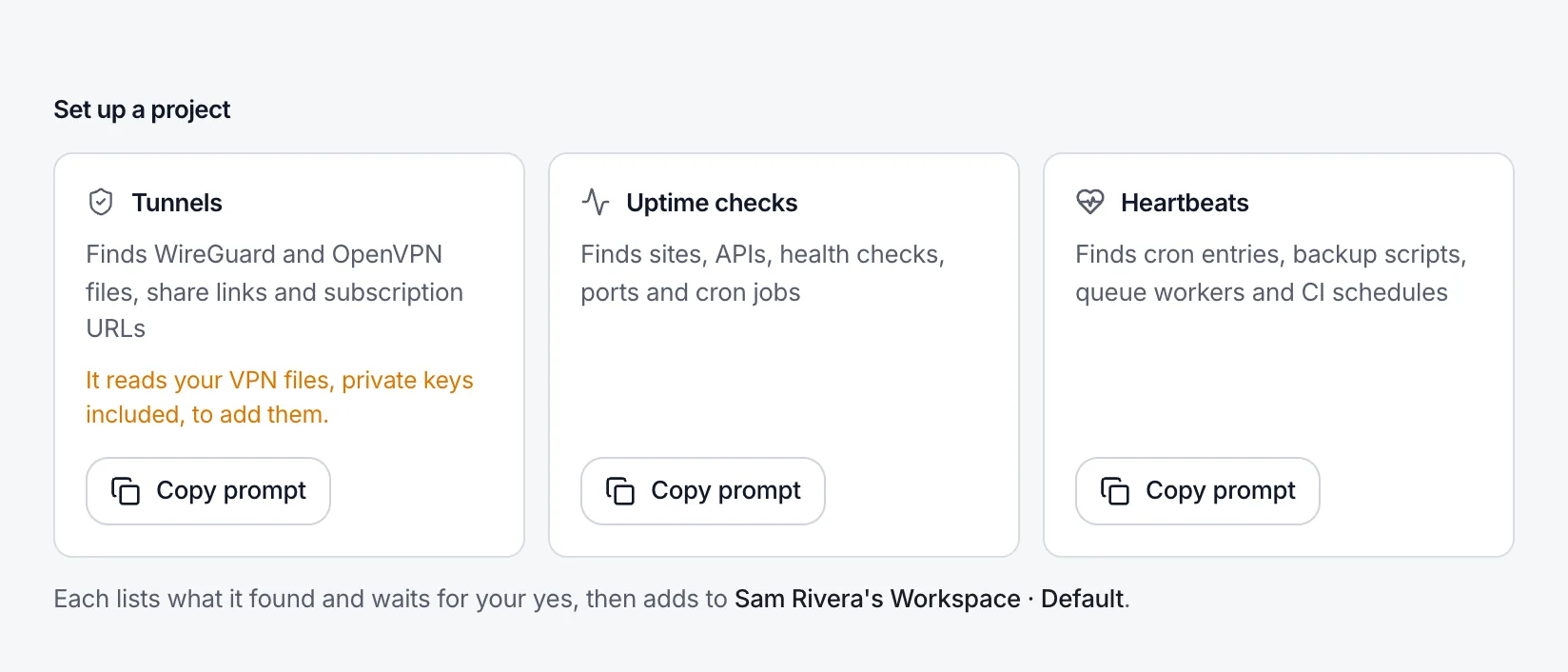Click the orange VPN private keys warning

pyautogui.click(x=280, y=397)
